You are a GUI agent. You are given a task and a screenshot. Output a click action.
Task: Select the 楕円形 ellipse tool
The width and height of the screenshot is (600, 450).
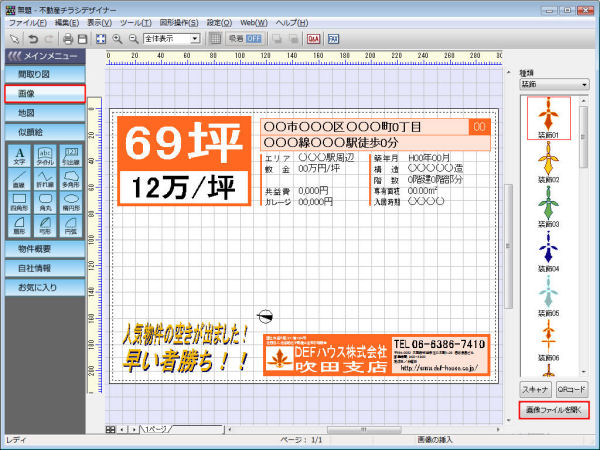pos(70,204)
